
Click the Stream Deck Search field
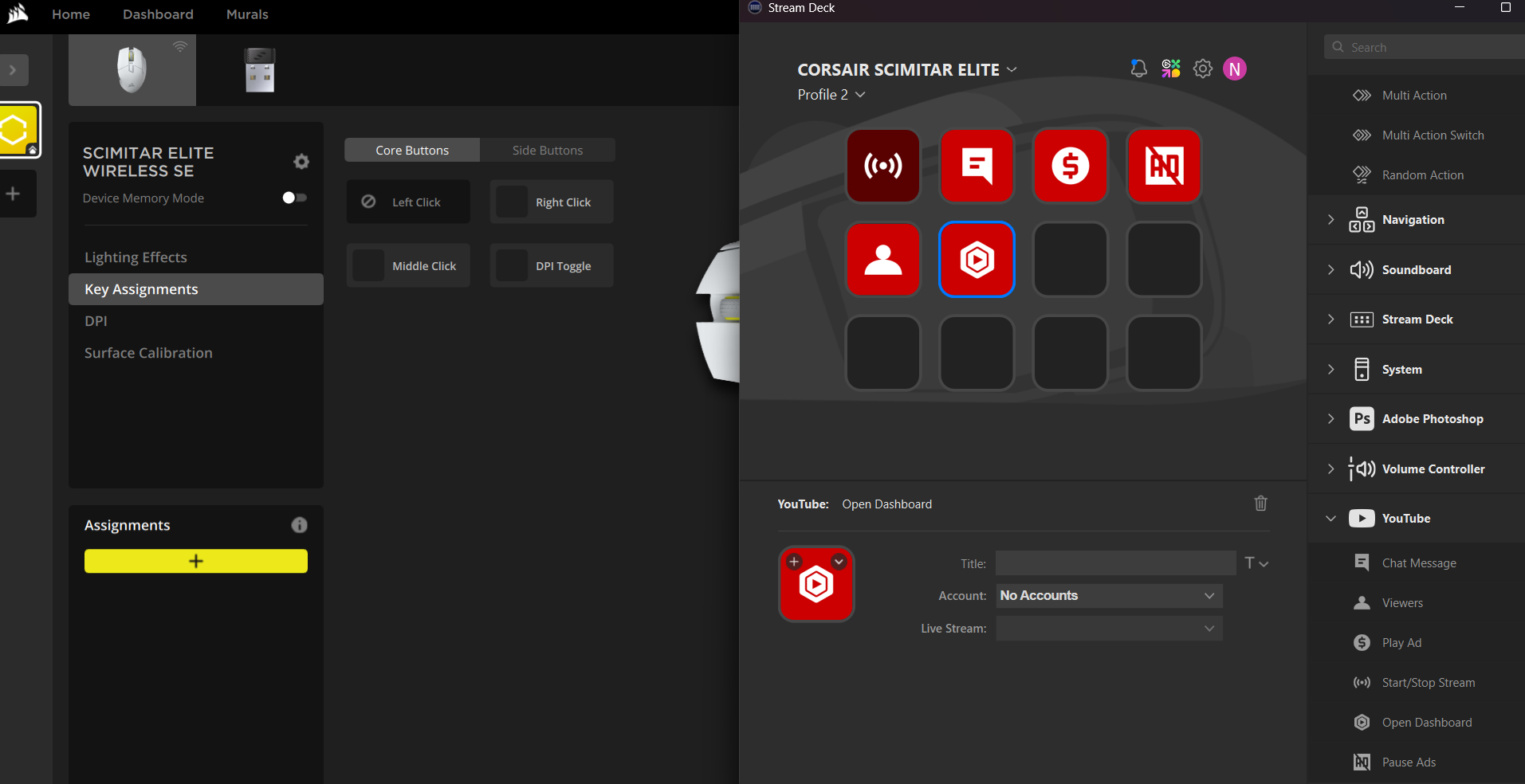point(1424,47)
